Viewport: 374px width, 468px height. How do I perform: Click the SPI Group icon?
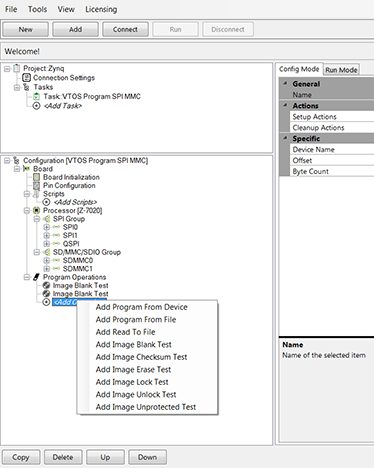(46, 219)
